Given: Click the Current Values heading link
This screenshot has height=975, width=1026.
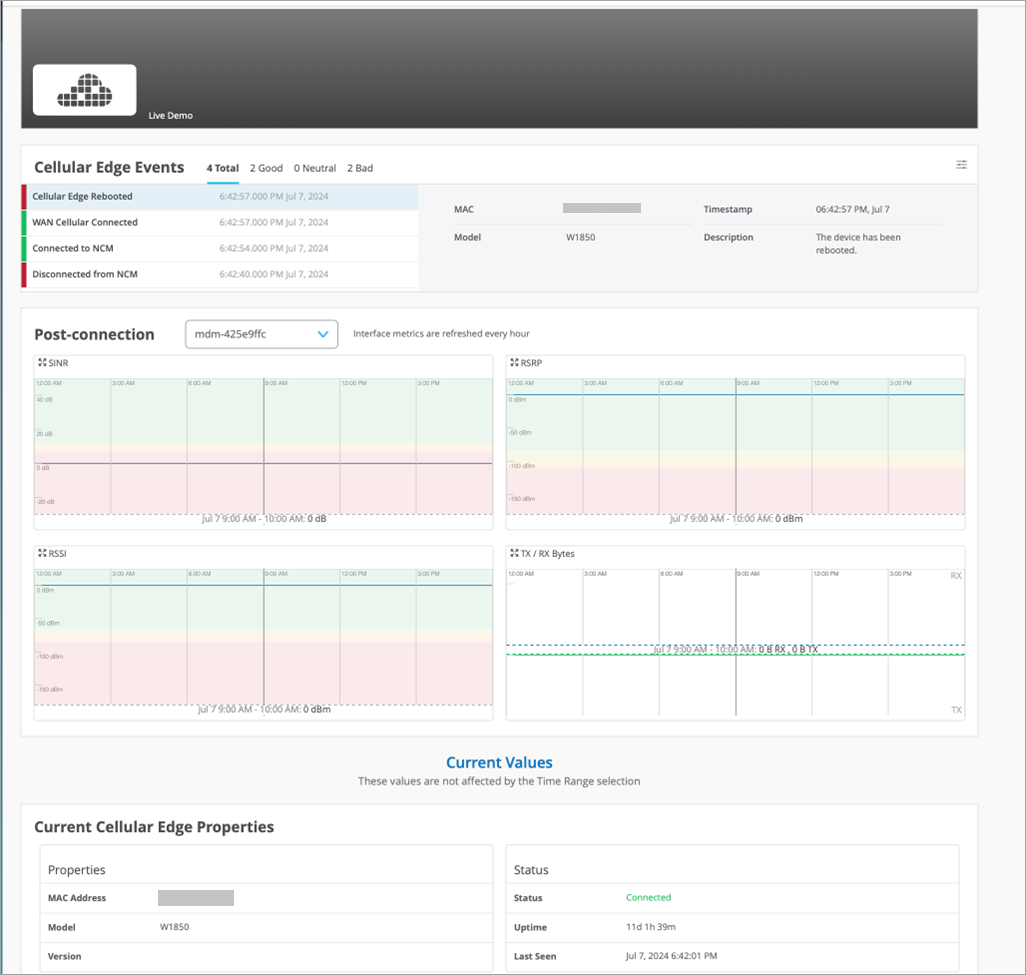Looking at the screenshot, I should tap(499, 762).
